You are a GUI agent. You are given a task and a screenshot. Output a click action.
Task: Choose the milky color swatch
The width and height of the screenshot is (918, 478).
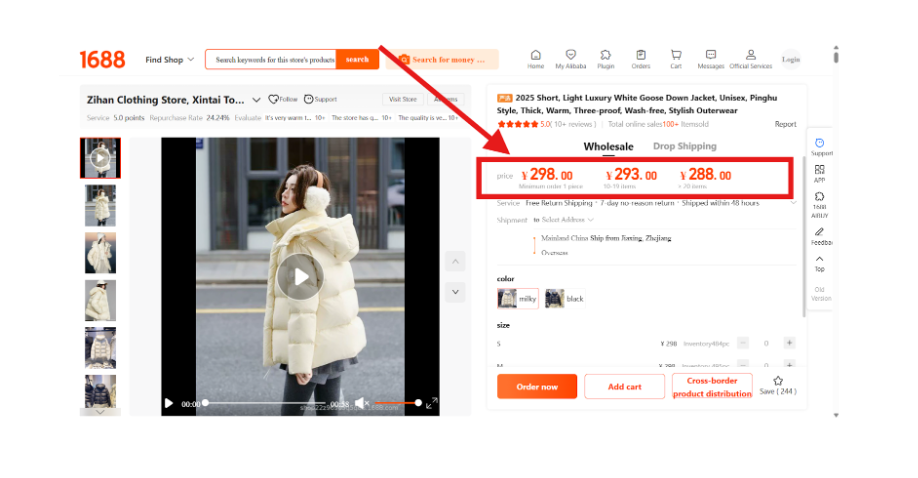[x=518, y=299]
